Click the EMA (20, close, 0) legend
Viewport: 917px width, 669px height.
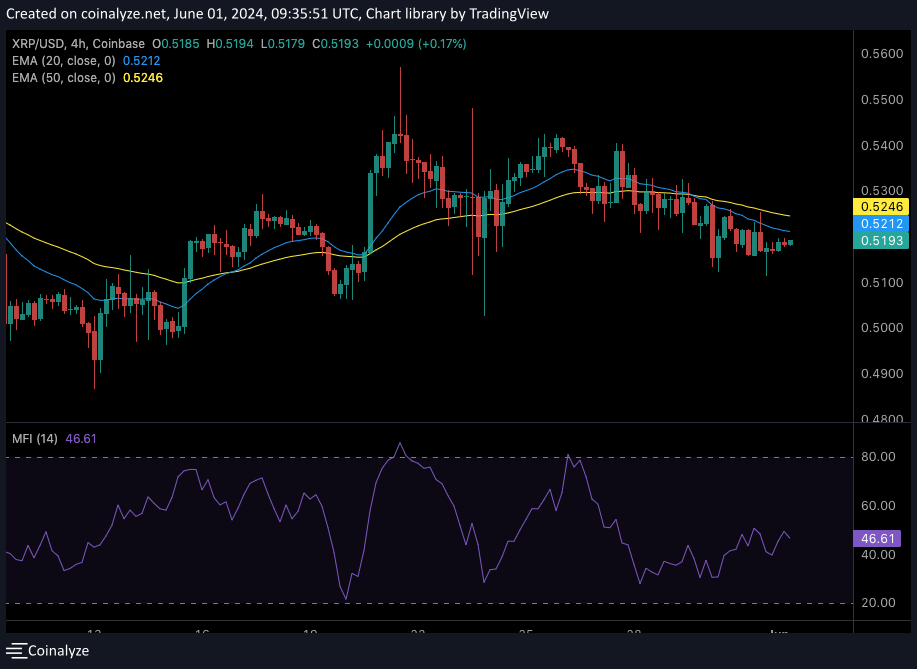[62, 60]
